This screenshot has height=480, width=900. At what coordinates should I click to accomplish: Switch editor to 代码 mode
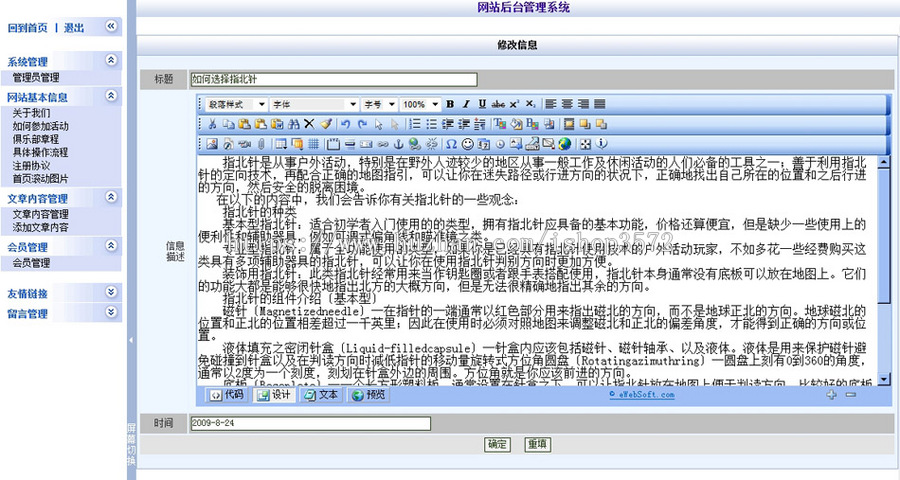click(x=226, y=395)
